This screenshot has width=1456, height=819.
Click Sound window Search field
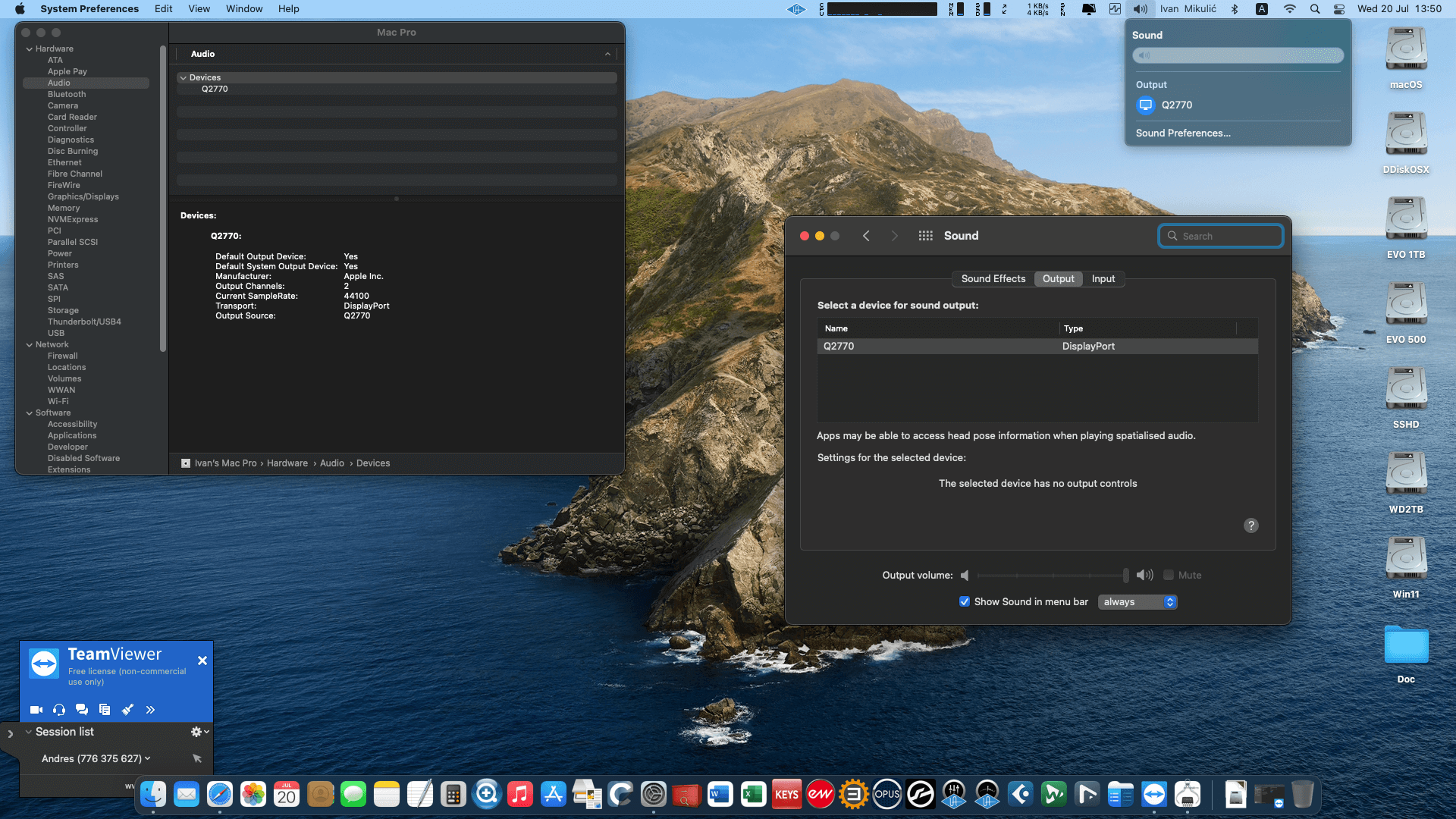pyautogui.click(x=1220, y=236)
